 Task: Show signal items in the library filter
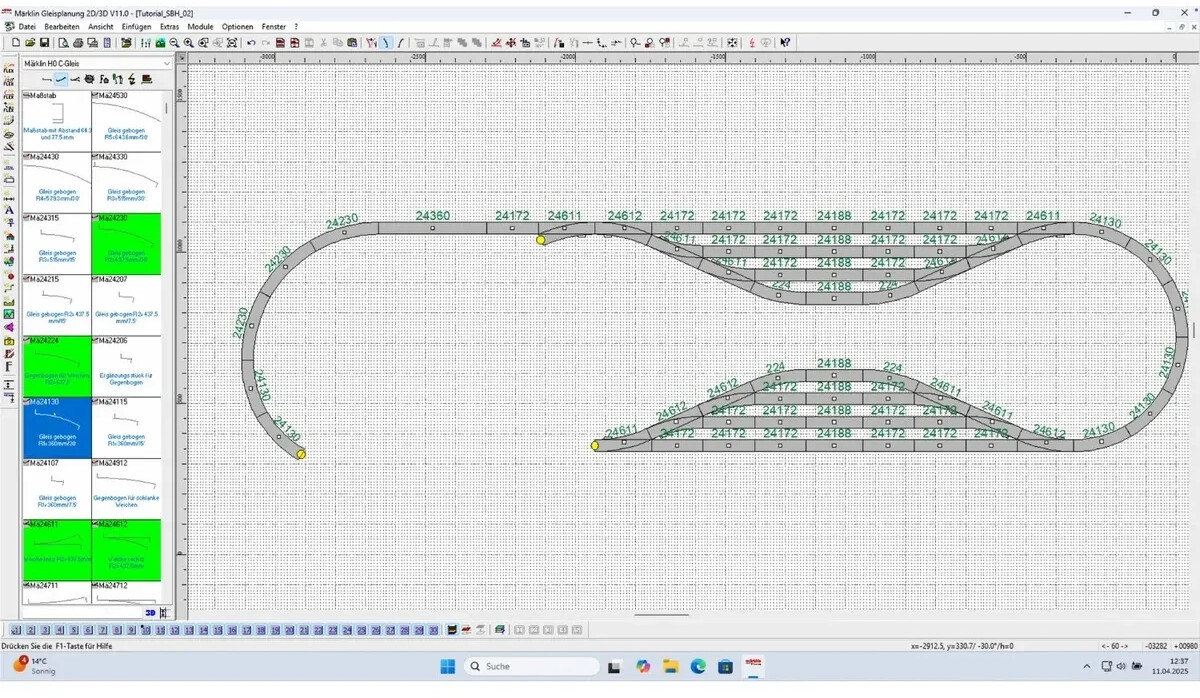[118, 79]
